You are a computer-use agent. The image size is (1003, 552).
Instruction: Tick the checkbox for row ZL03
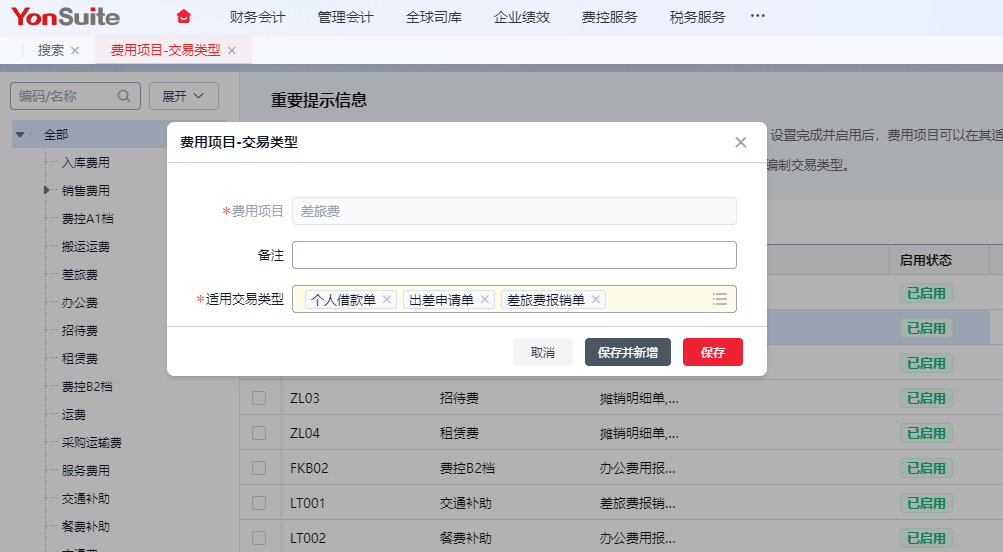[x=259, y=398]
